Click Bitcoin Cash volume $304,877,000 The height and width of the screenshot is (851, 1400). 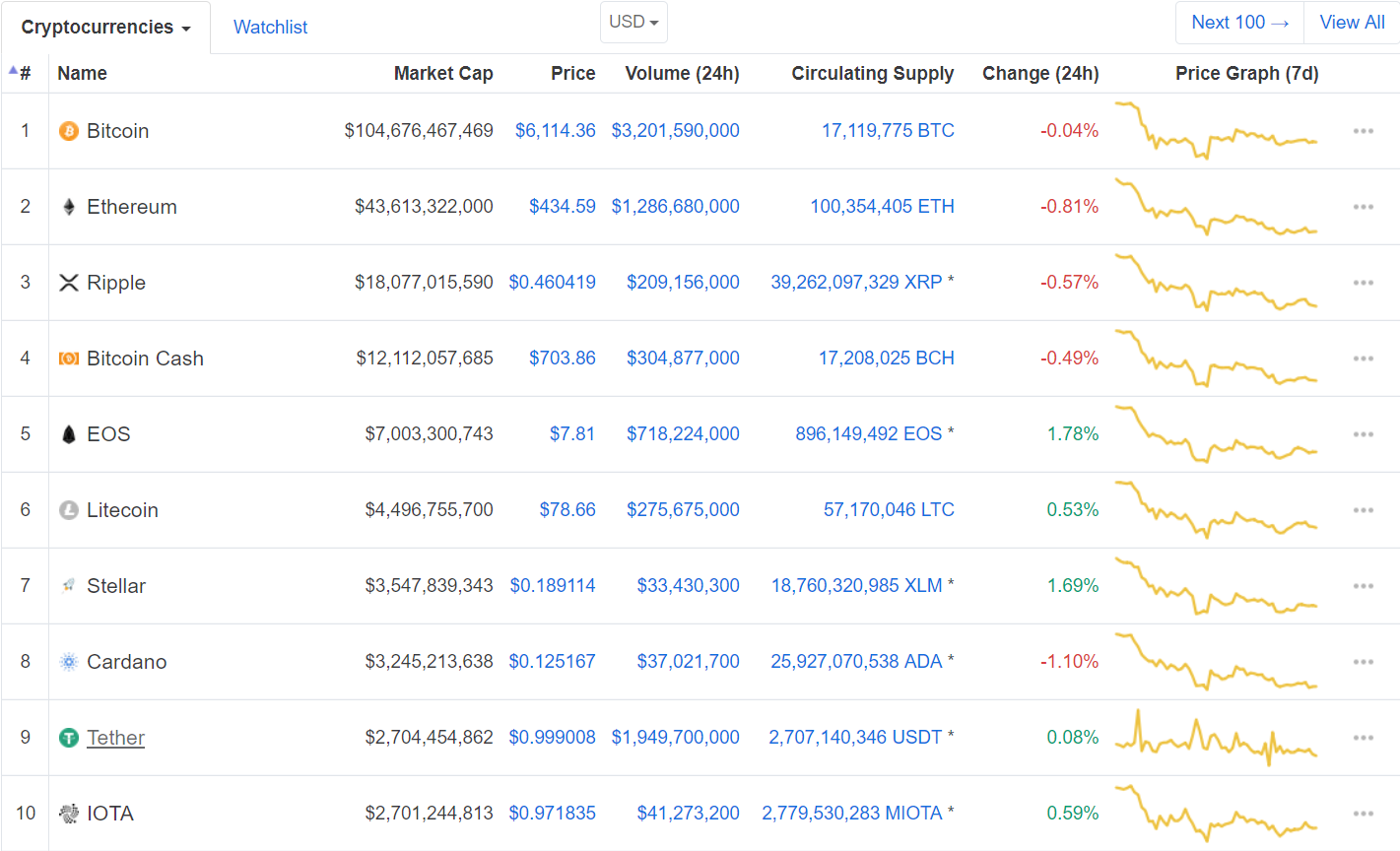point(684,359)
